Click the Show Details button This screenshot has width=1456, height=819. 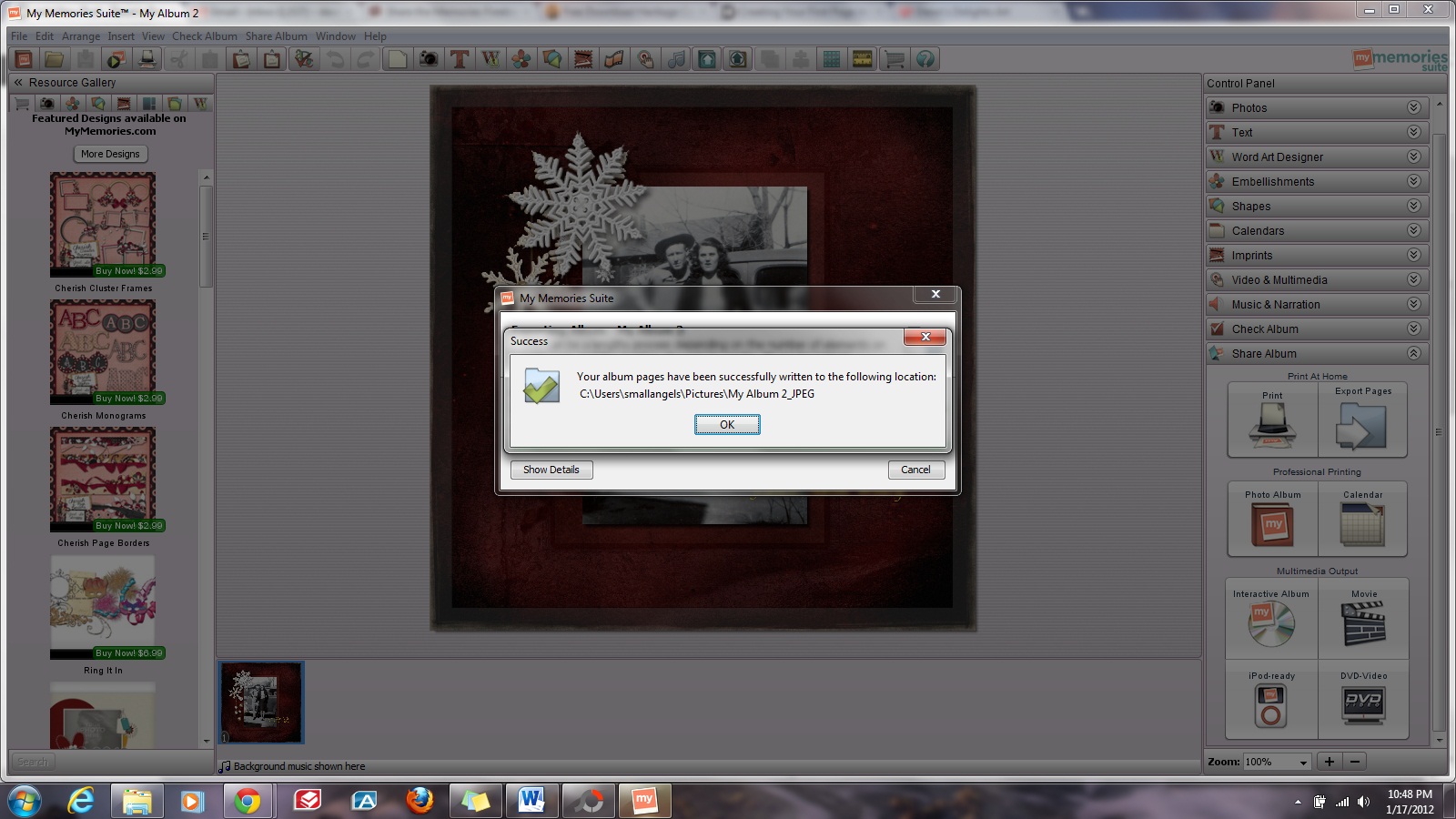[551, 470]
